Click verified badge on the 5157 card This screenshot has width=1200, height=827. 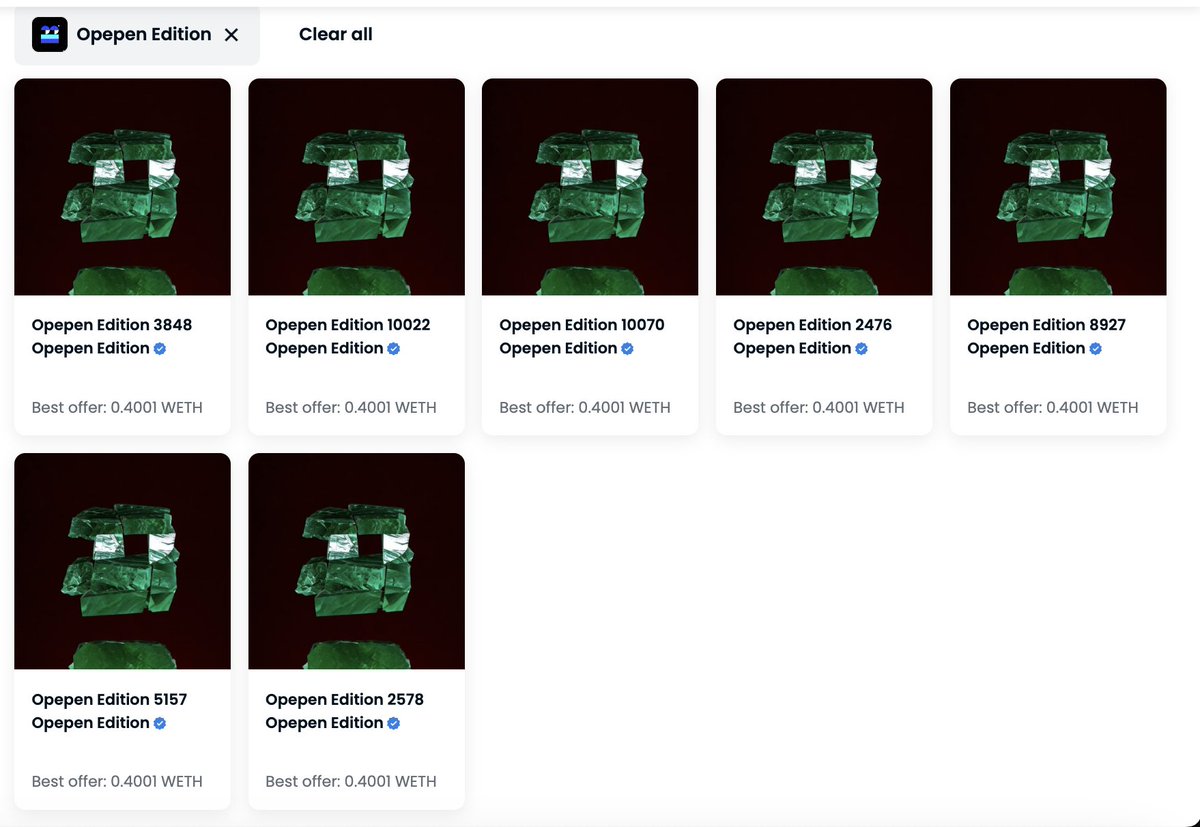pos(160,723)
